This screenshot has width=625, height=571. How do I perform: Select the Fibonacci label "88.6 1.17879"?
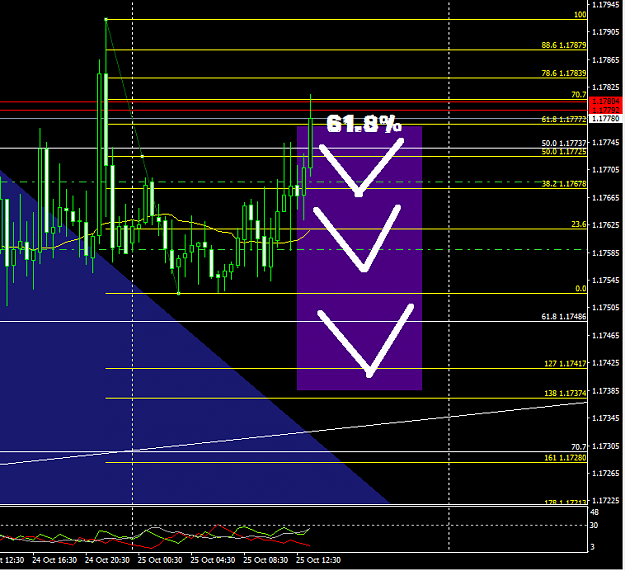point(564,45)
